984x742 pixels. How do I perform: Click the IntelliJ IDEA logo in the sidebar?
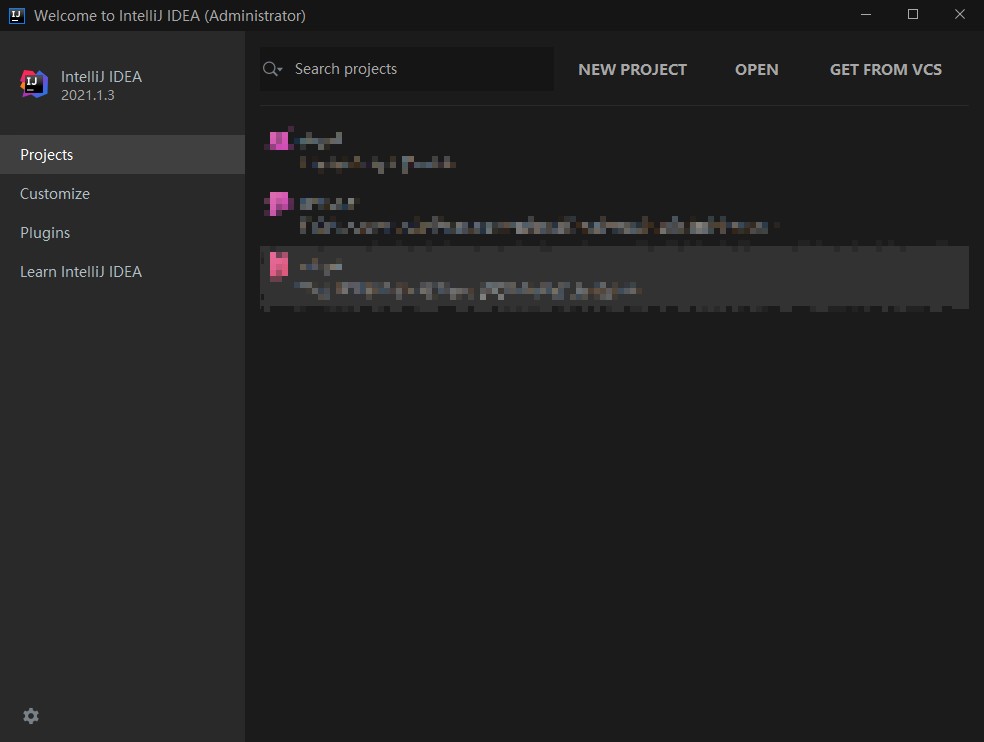(x=35, y=84)
